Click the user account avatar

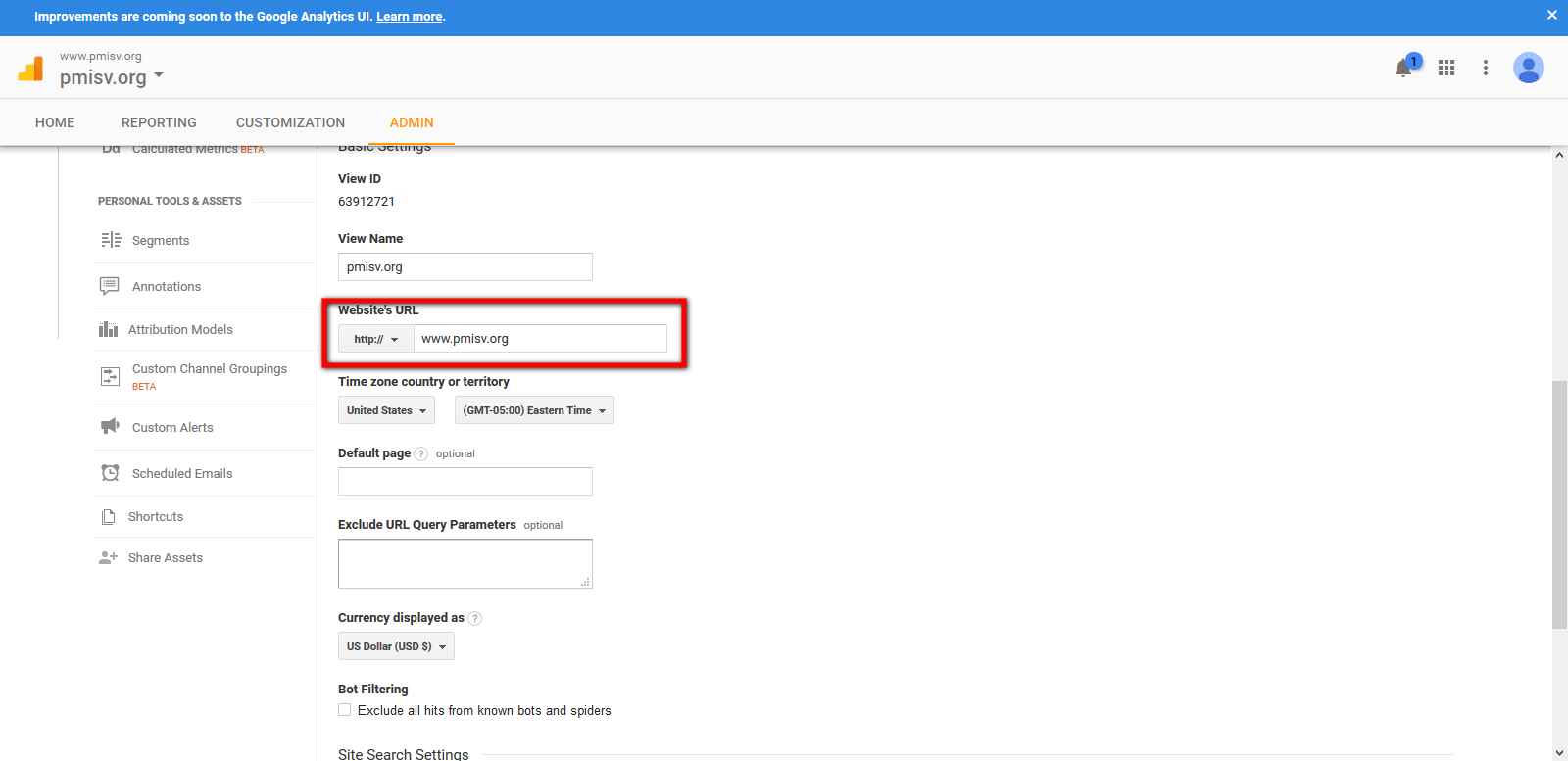pos(1529,68)
